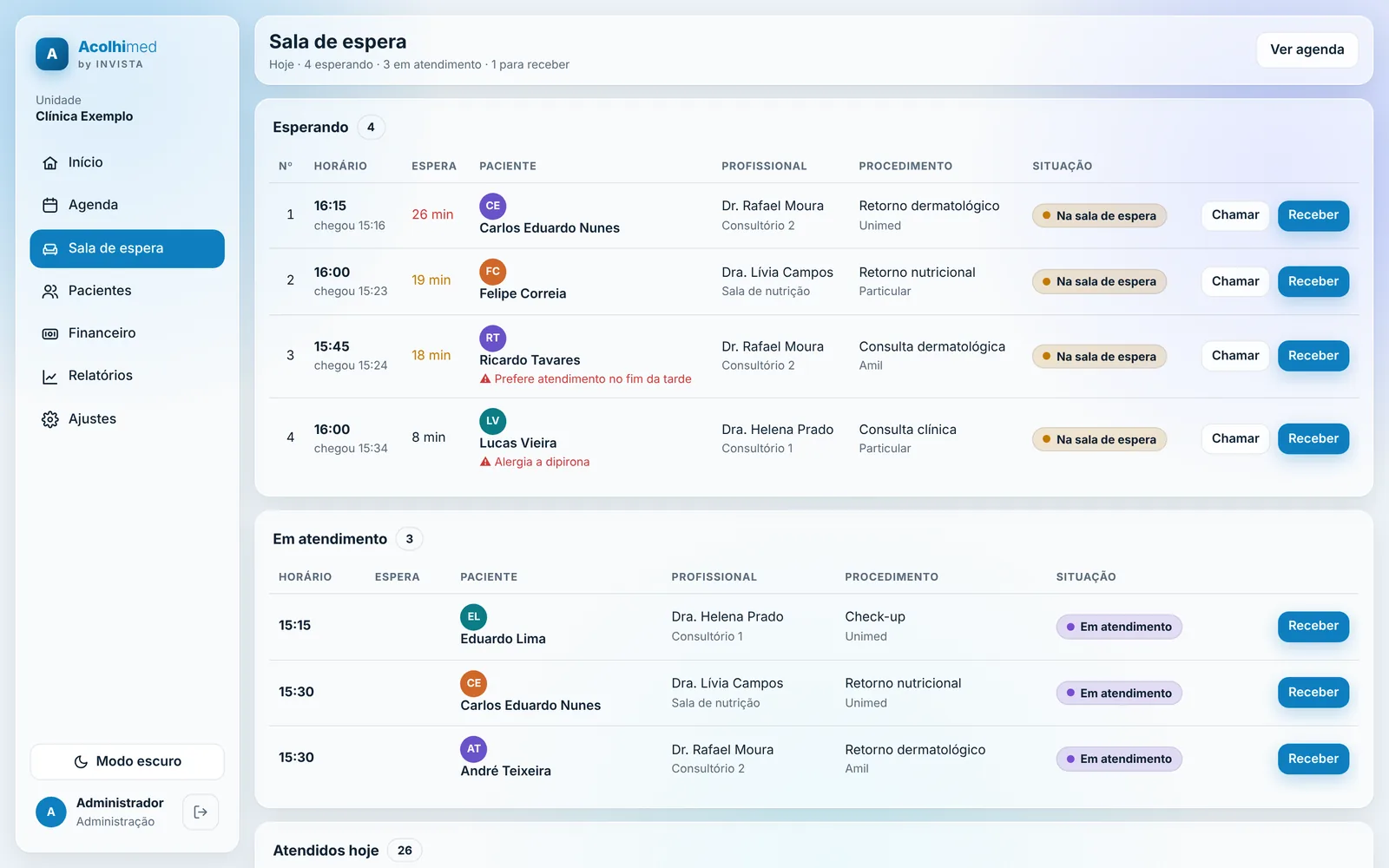The height and width of the screenshot is (868, 1389).
Task: Click Receber for Felipe Correia
Action: point(1313,281)
